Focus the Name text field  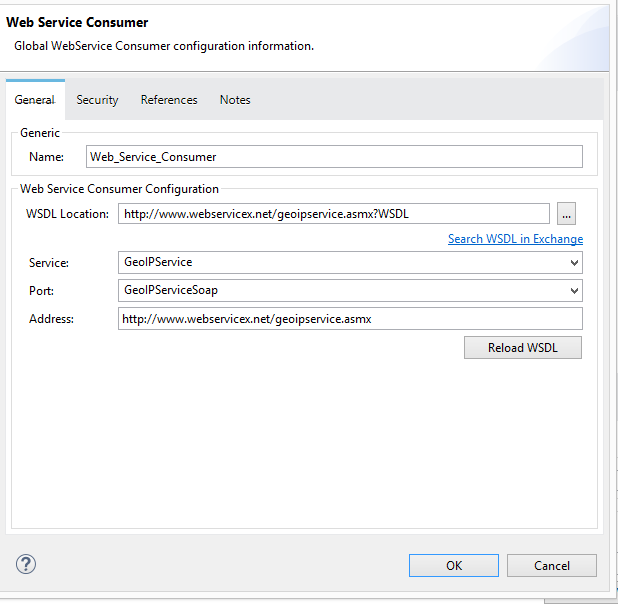pyautogui.click(x=334, y=157)
